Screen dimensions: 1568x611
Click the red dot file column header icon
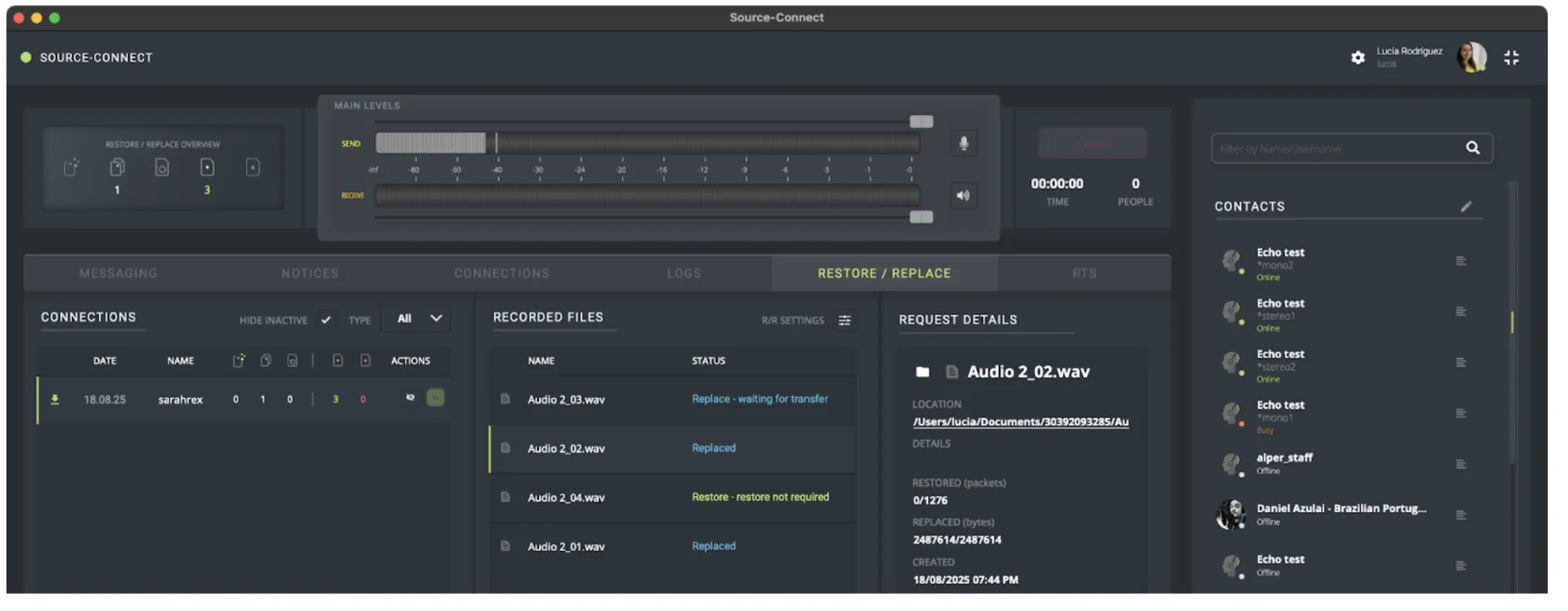365,361
